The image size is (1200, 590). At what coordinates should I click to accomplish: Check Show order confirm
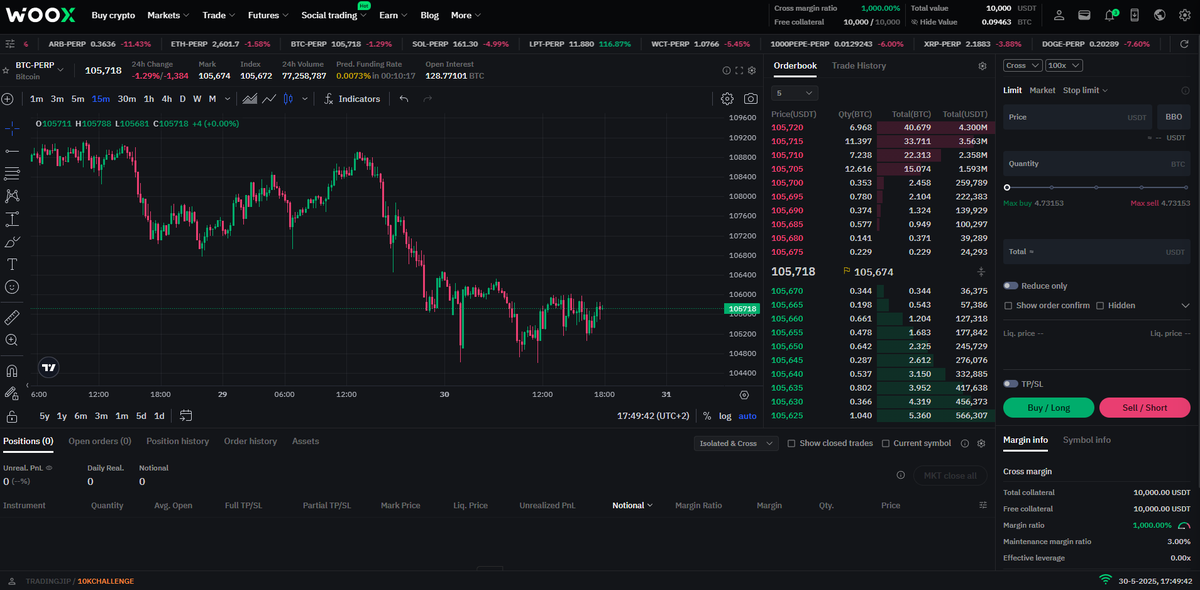1008,306
